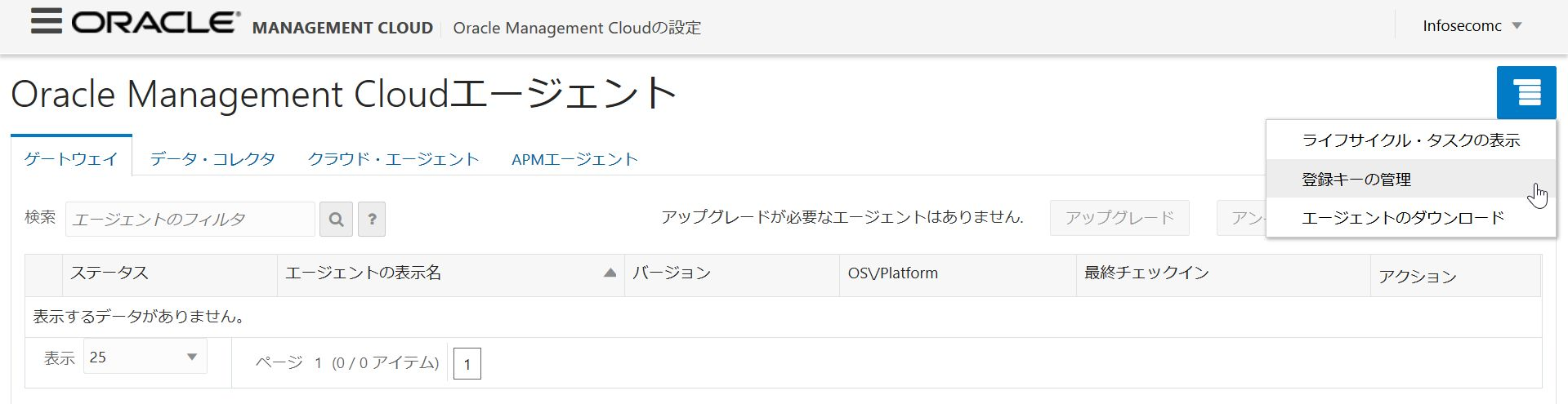Screen dimensions: 1568x404
Task: Select 登録キーの管理 menu item
Action: click(x=1410, y=179)
